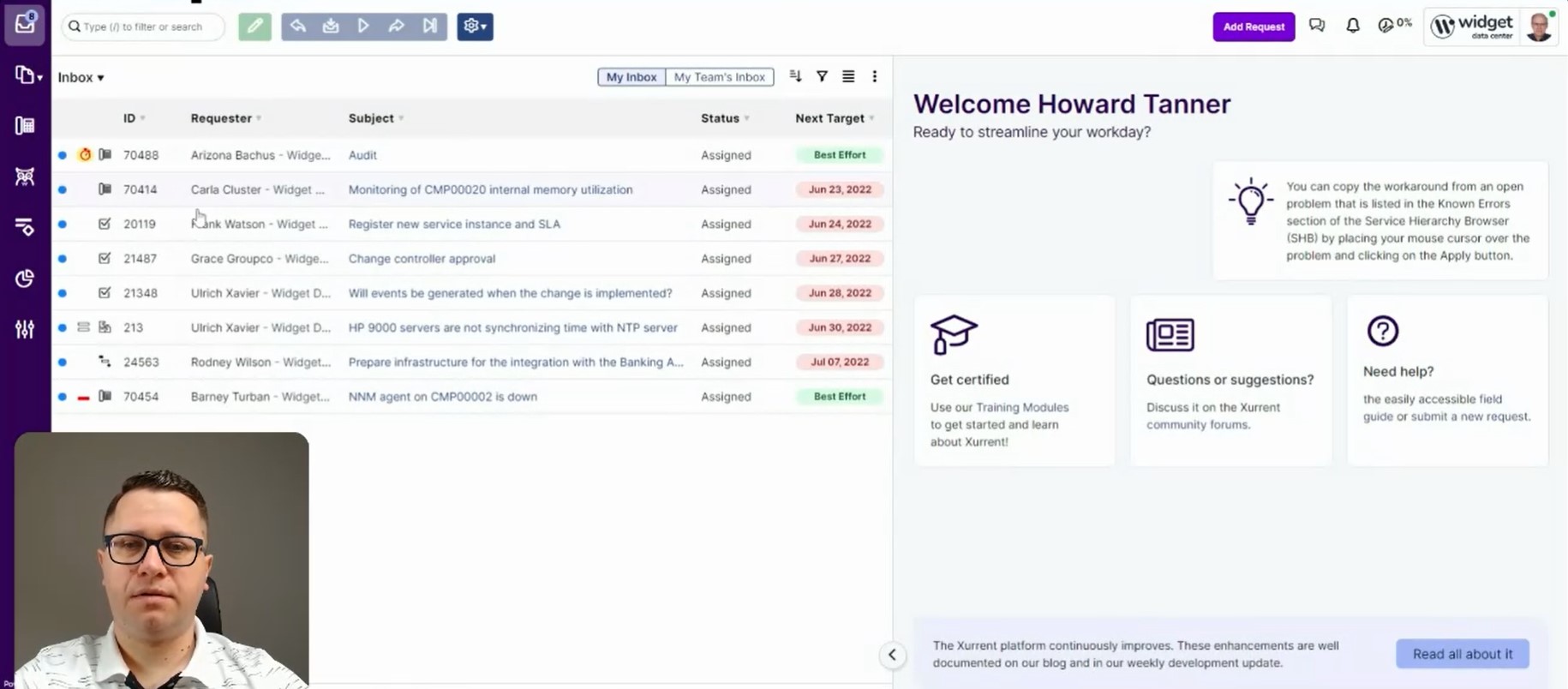This screenshot has height=689, width=1568.
Task: Open the settings sliders sidebar icon
Action: 25,329
